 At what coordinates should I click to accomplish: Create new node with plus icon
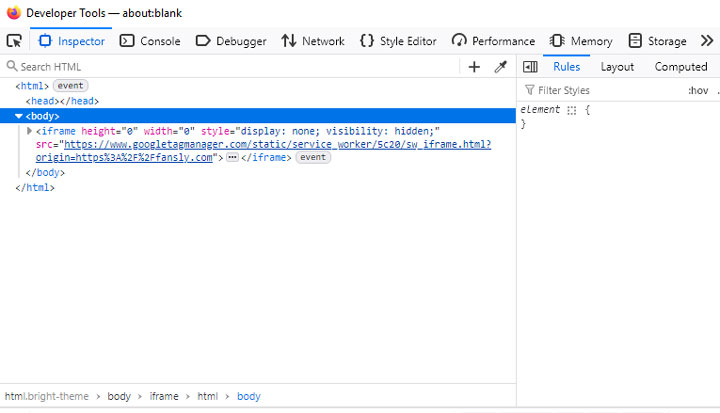474,67
